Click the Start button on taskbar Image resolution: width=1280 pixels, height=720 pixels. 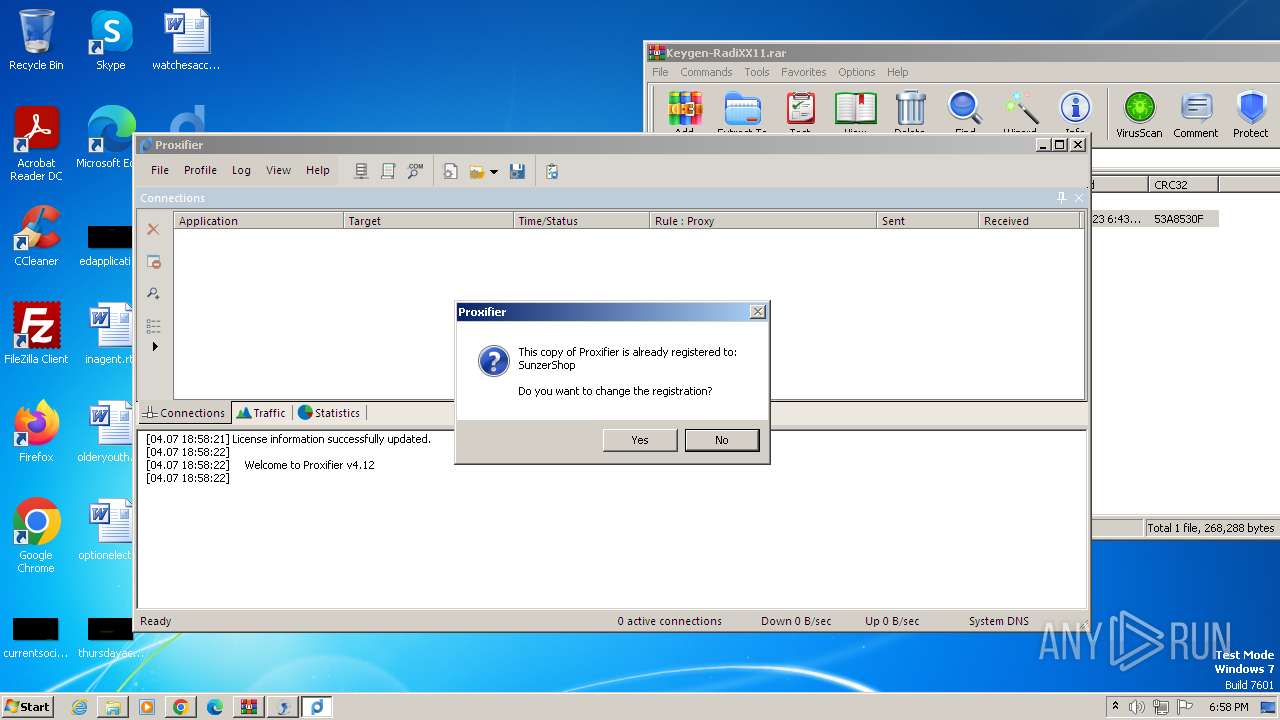[27, 707]
